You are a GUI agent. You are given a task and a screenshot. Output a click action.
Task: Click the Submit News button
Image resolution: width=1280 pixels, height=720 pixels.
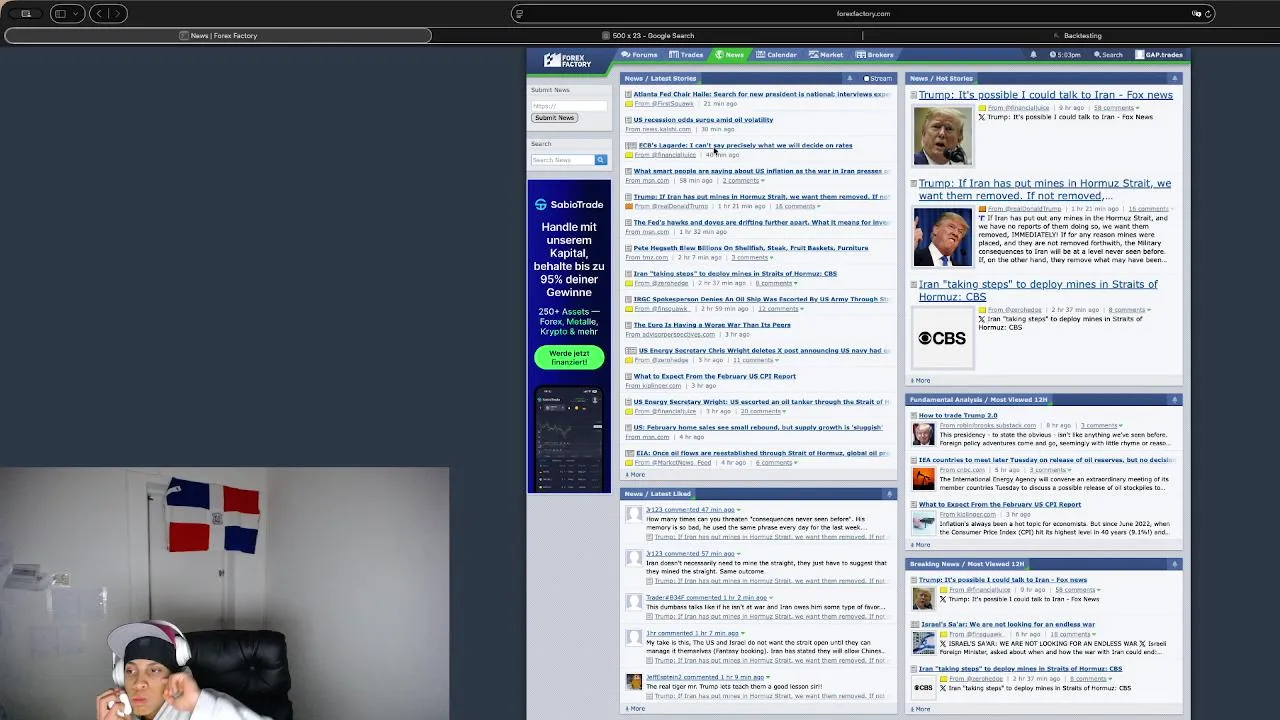click(554, 118)
